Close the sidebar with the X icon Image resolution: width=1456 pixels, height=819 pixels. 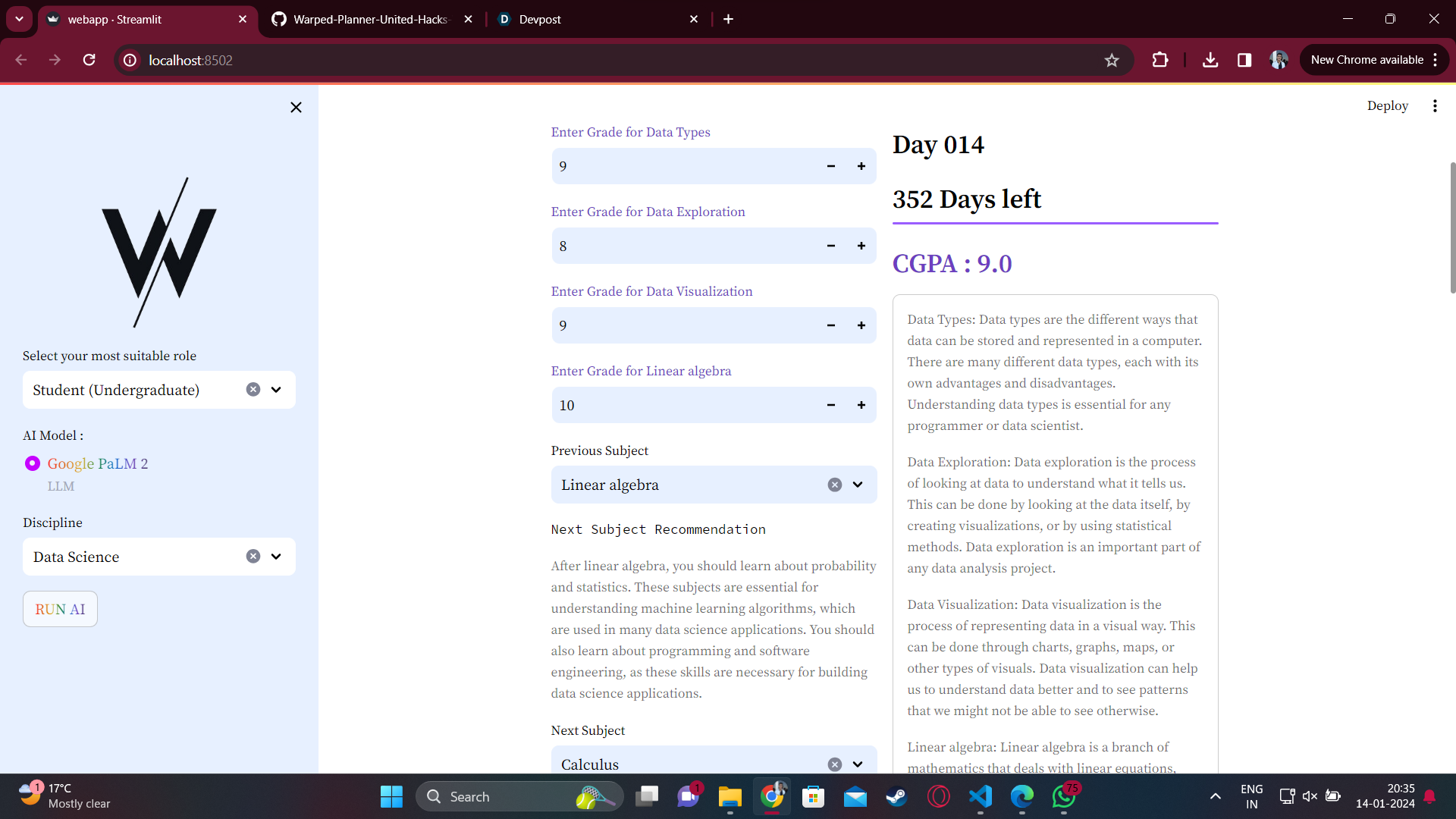click(296, 108)
